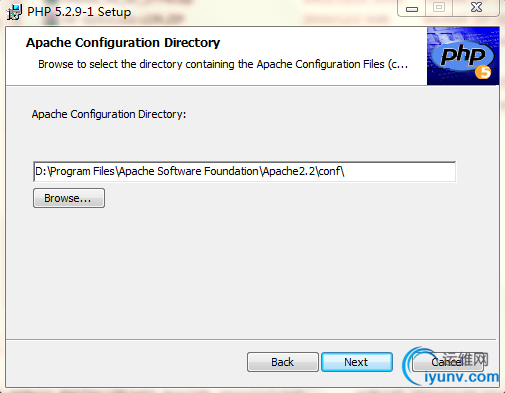Click the truncated (c... text in description
The image size is (505, 393).
coord(398,64)
